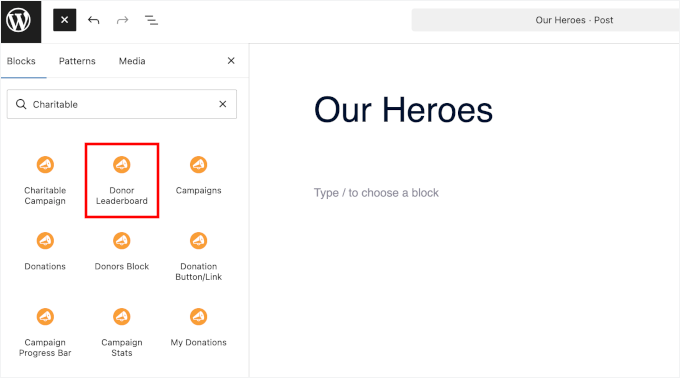Open the document overview list
This screenshot has width=680, height=378.
[151, 20]
